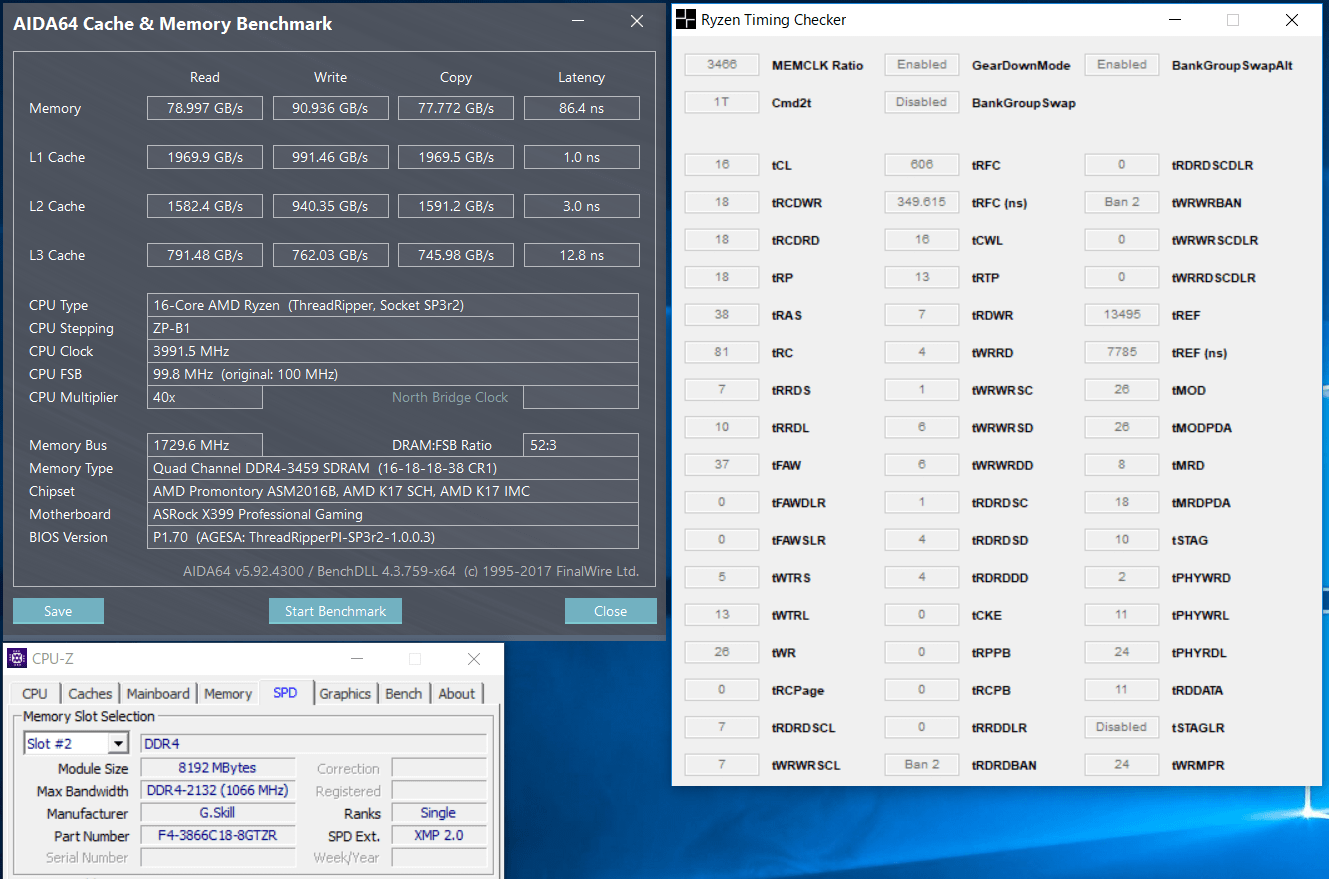Click the Memory Copy value 77.772 GB/s
This screenshot has height=879, width=1329.
[456, 108]
